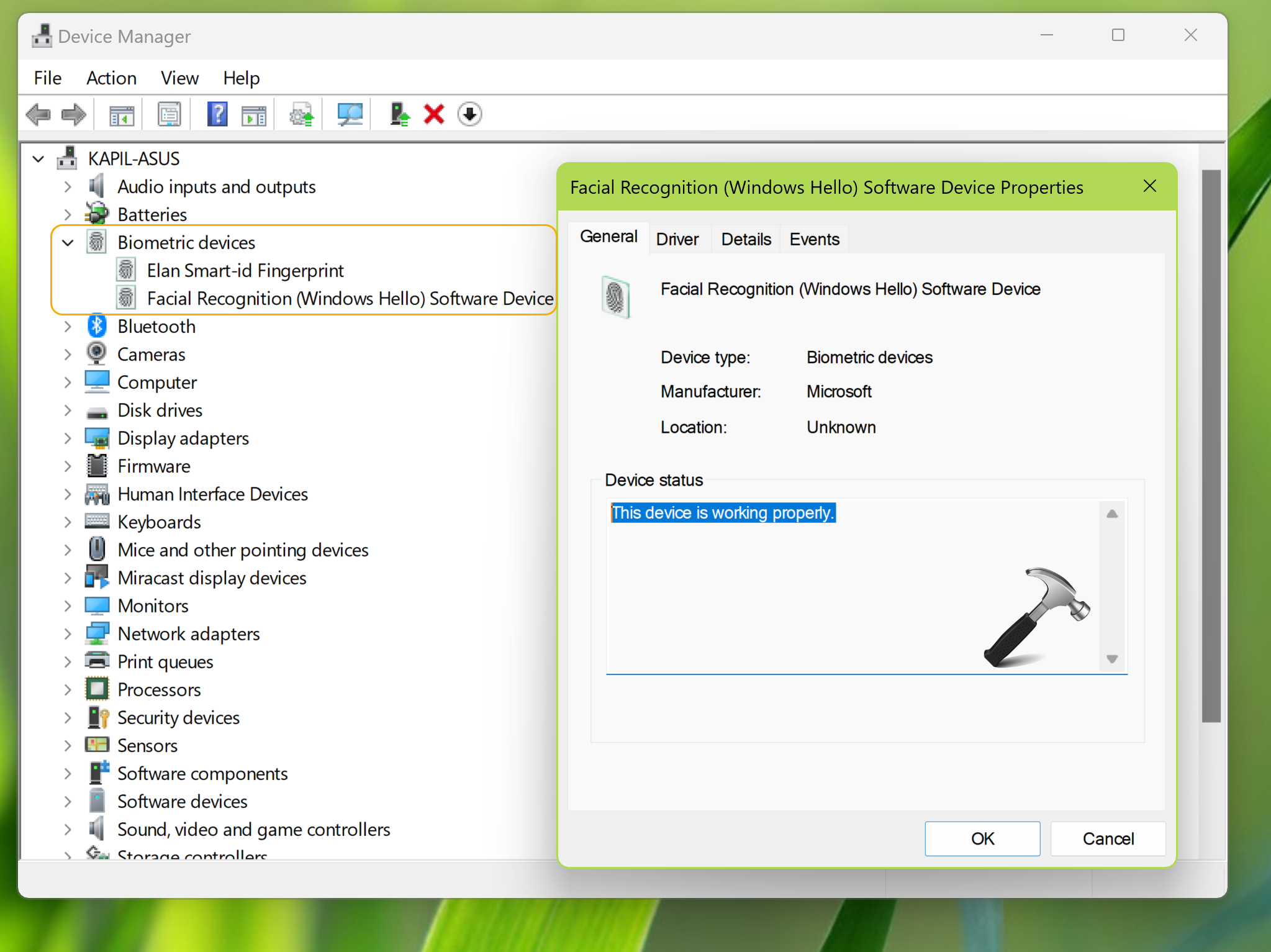Expand the Bluetooth category
The image size is (1271, 952).
pyautogui.click(x=68, y=327)
